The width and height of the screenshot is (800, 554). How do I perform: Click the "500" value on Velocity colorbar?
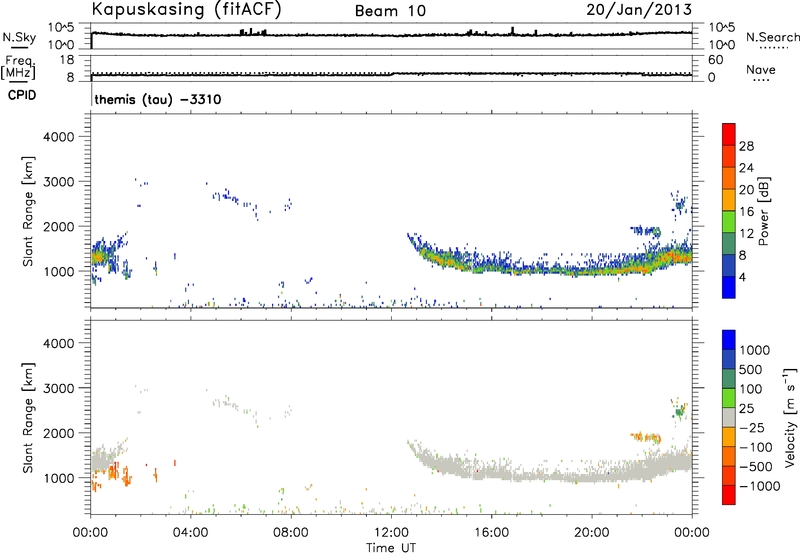click(x=751, y=370)
